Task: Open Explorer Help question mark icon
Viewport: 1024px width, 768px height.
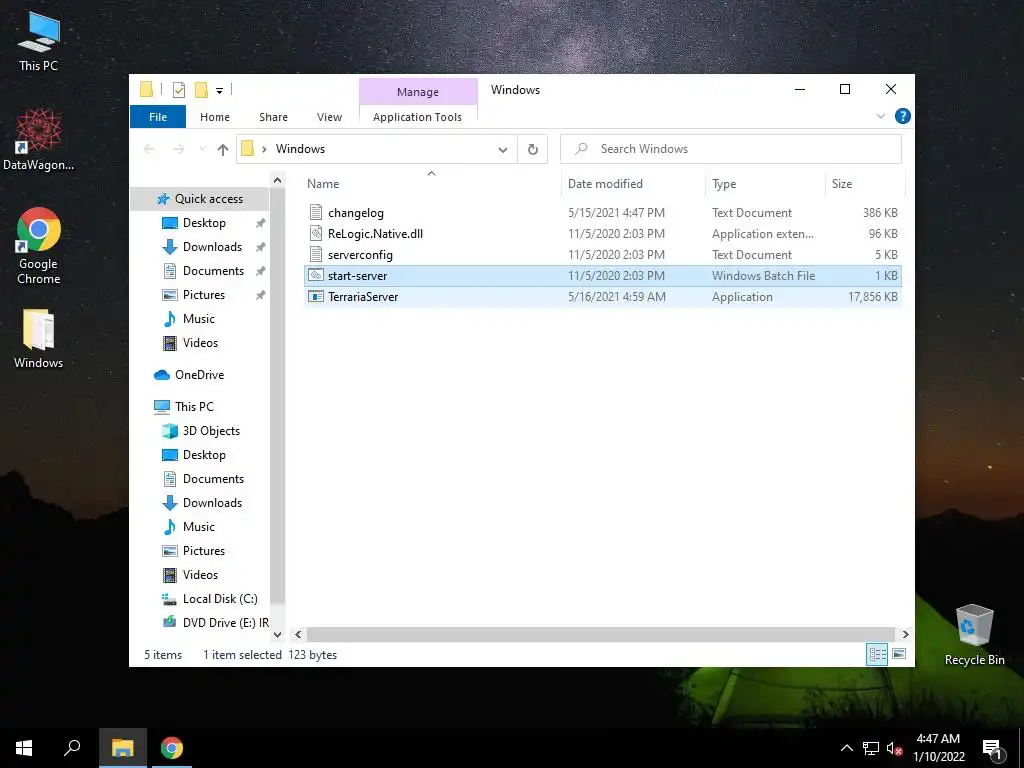Action: (x=903, y=116)
